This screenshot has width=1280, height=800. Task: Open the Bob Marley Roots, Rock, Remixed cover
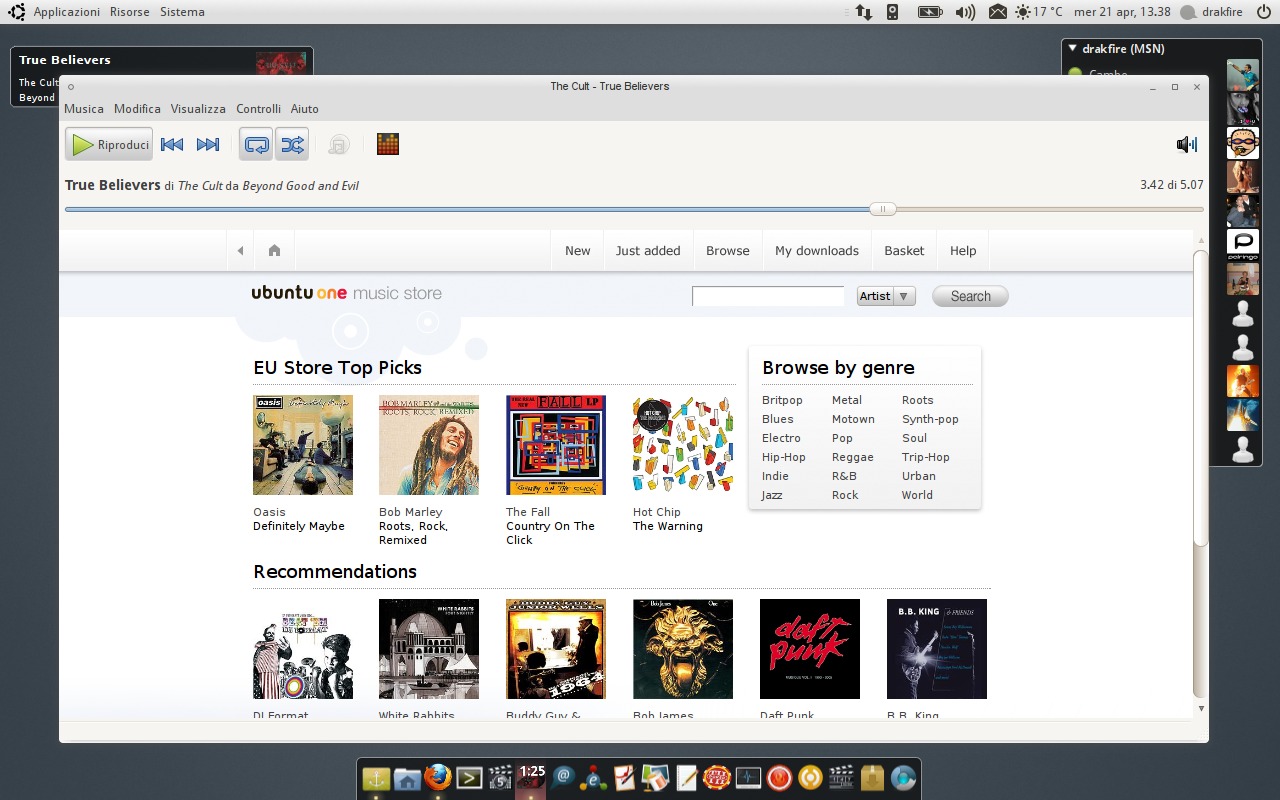429,445
